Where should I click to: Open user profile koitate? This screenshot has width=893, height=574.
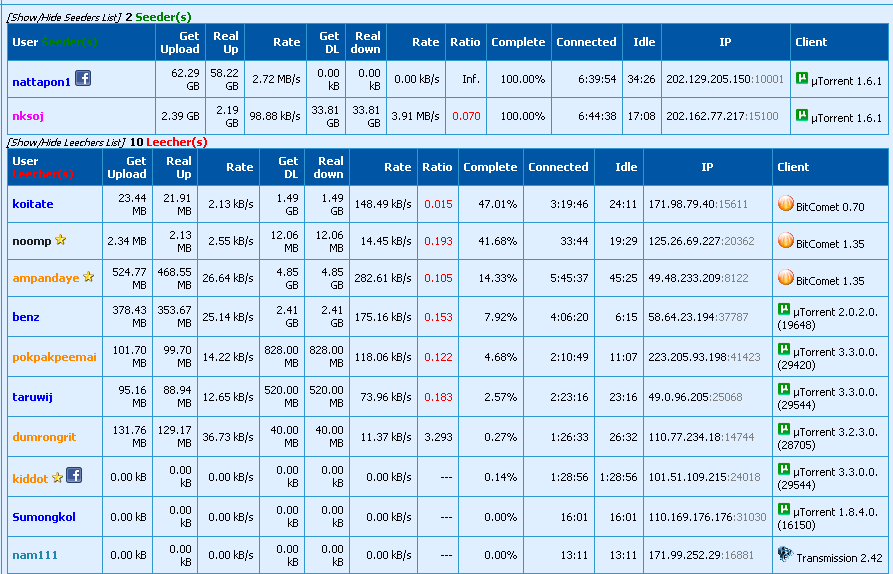tap(33, 204)
